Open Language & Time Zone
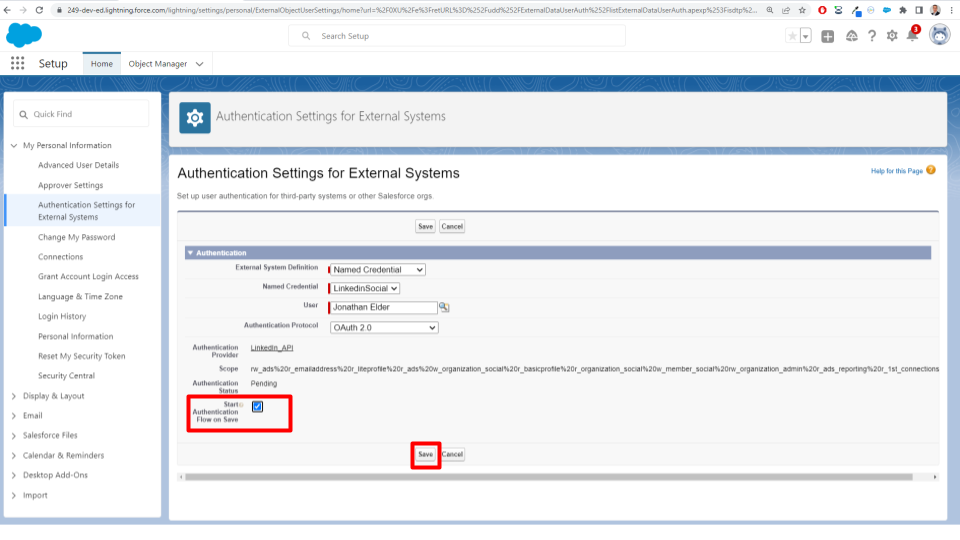The height and width of the screenshot is (540, 960). [80, 296]
